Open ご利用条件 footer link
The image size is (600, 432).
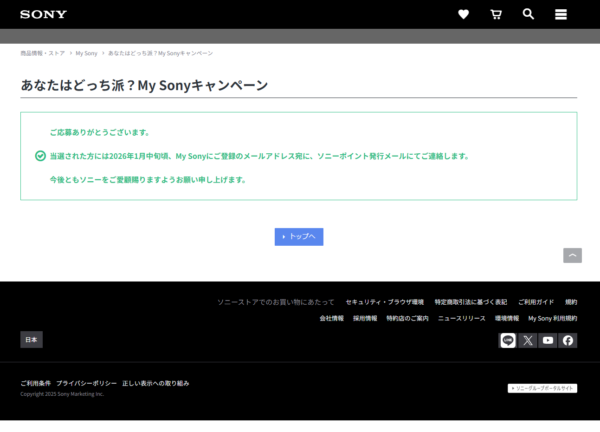click(x=36, y=383)
